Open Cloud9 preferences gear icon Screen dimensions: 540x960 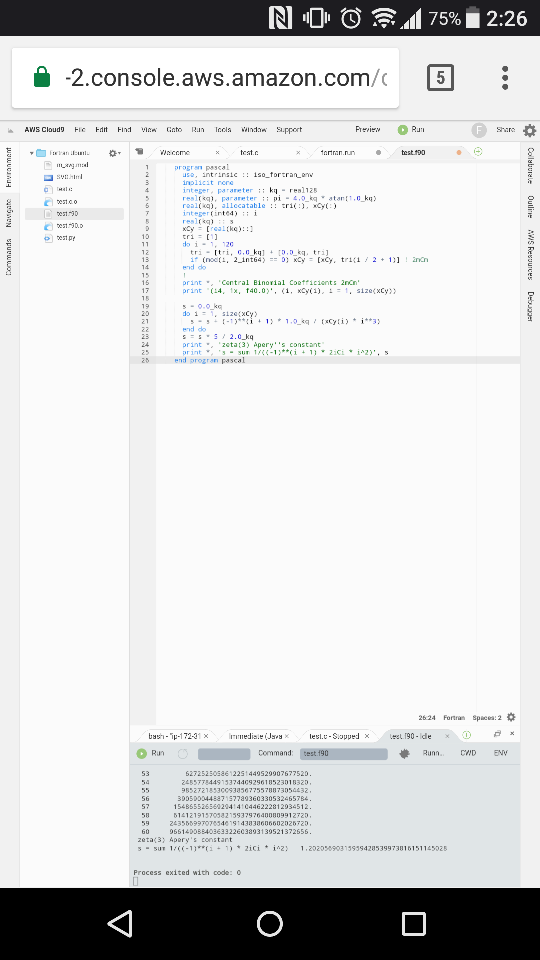(530, 130)
